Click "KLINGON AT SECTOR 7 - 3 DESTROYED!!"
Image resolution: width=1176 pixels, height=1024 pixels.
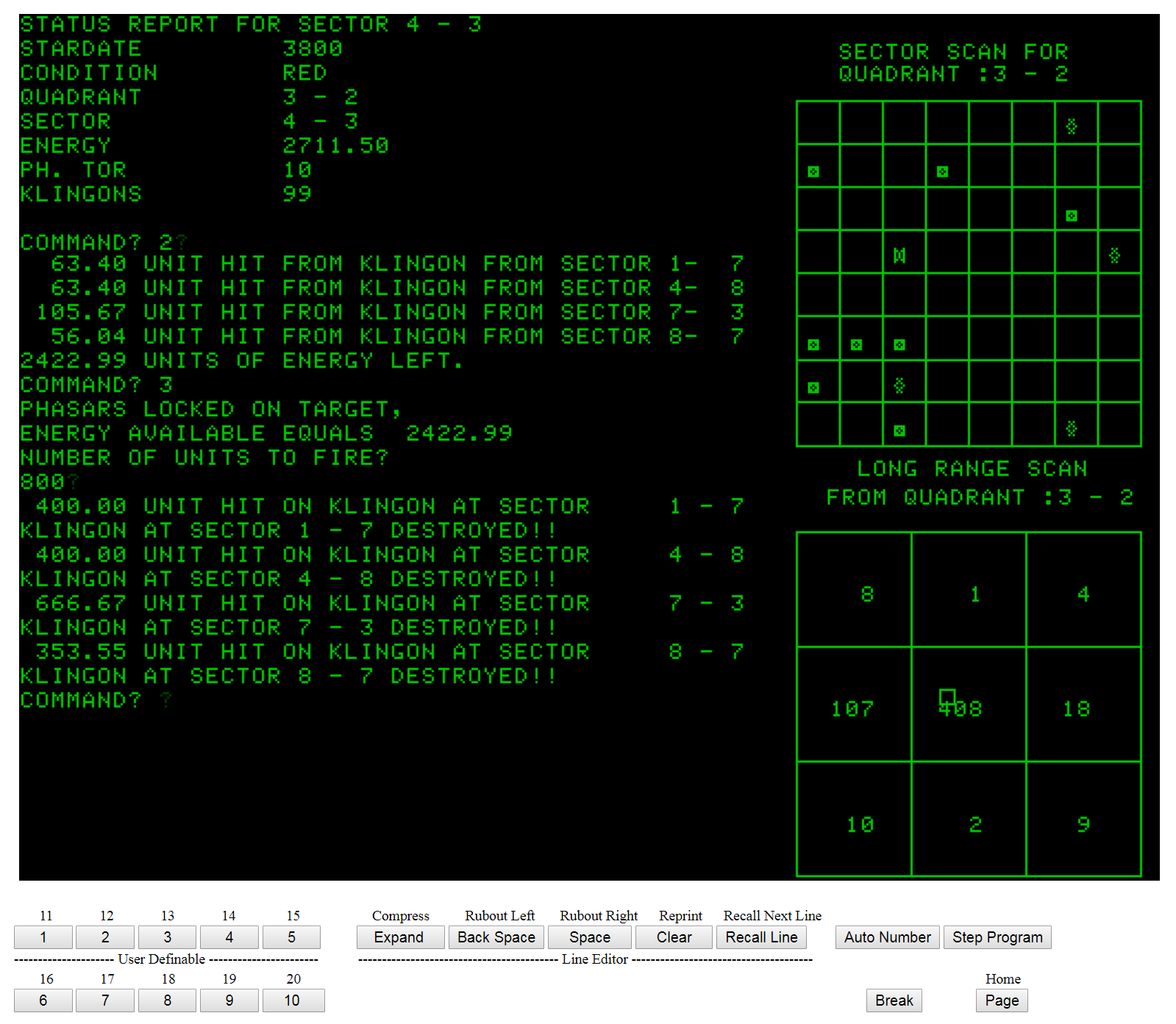point(289,628)
